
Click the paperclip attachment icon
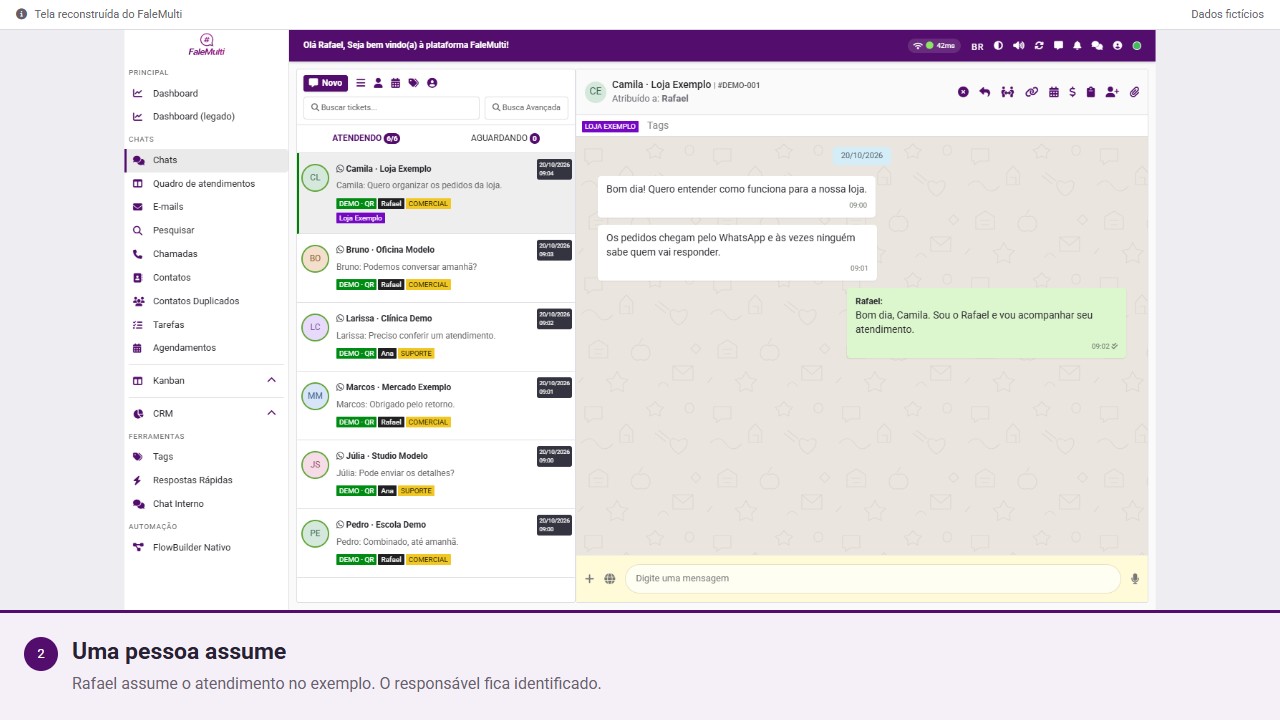tap(1135, 92)
